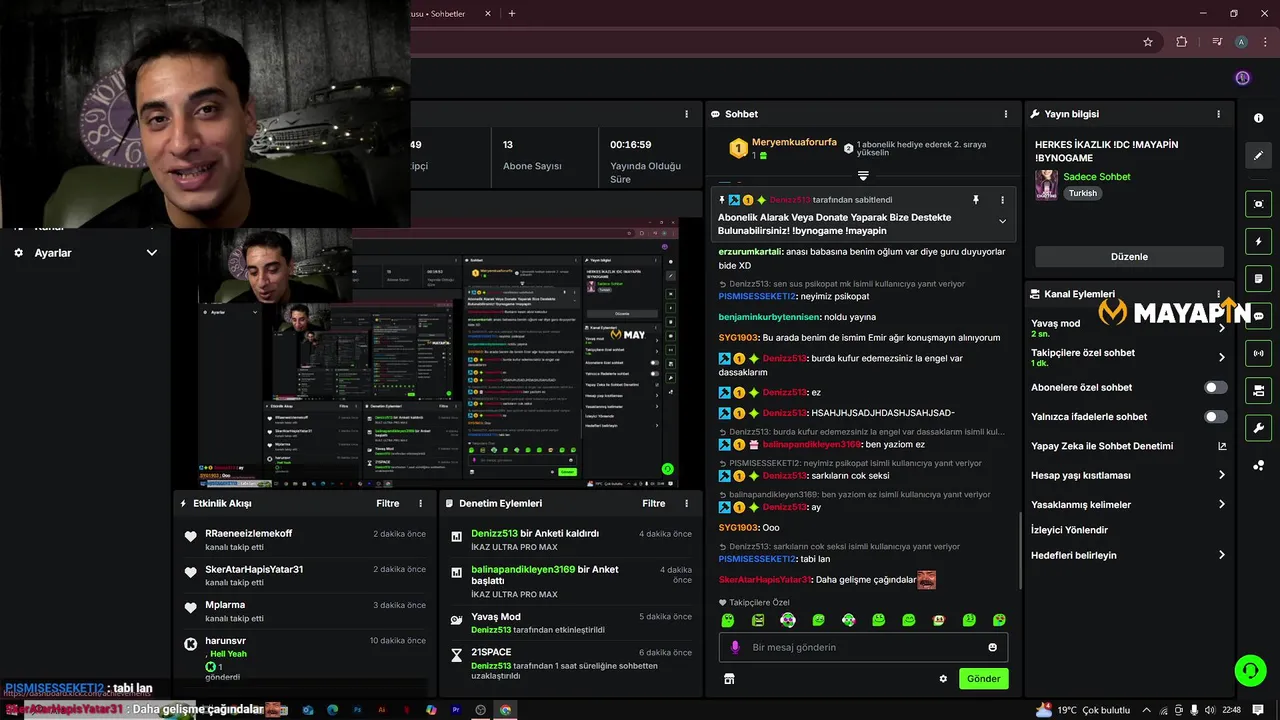Open Filtre in Etkinlik Akışı panel
Viewport: 1280px width, 720px height.
click(x=388, y=503)
